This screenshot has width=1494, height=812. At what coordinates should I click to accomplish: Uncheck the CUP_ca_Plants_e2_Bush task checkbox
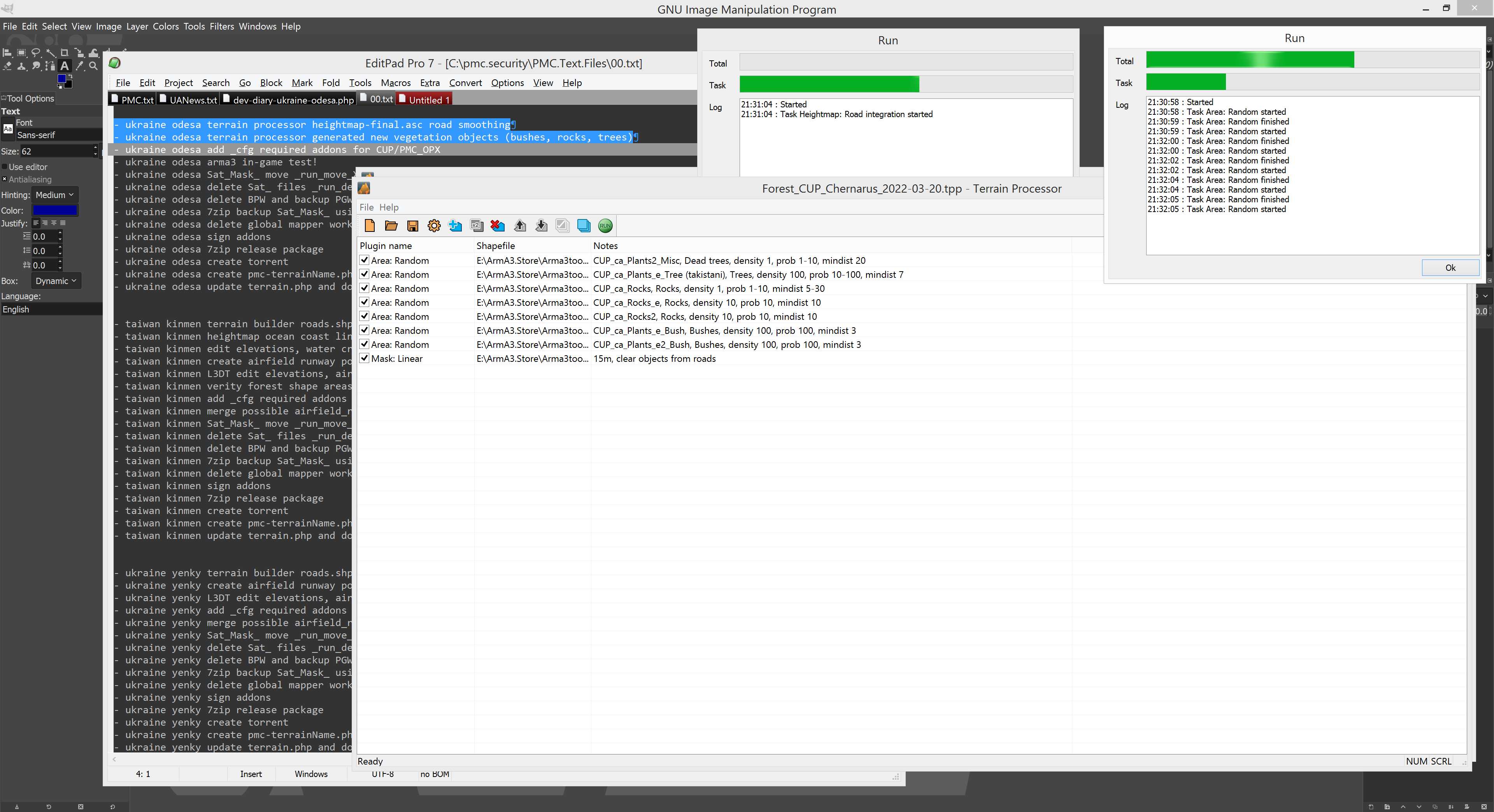364,344
